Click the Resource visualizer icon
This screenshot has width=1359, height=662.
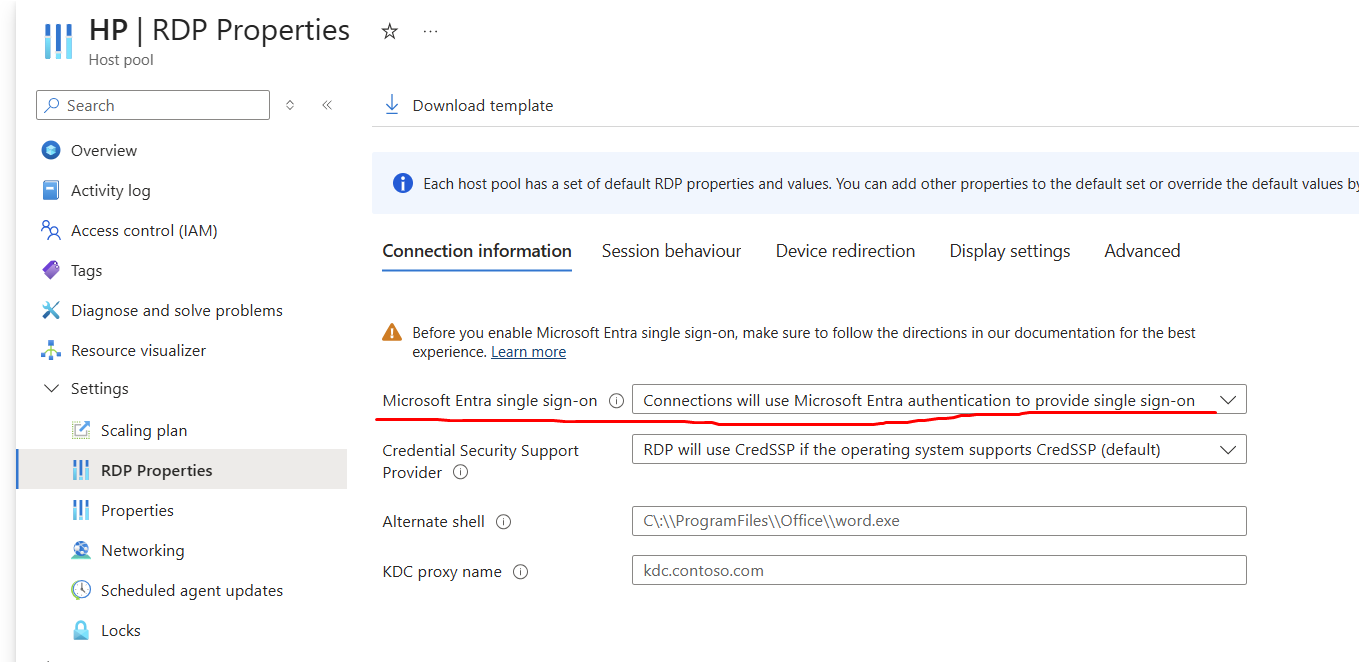pos(50,350)
